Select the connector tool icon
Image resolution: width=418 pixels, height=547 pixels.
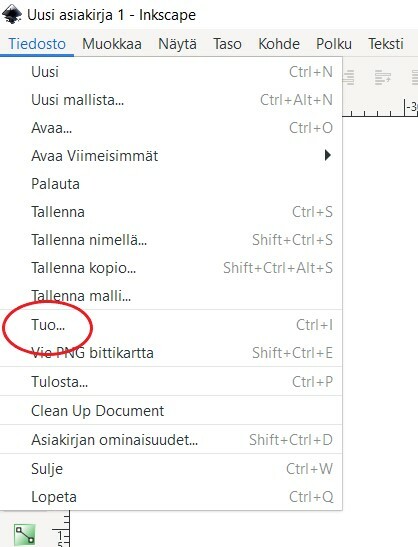click(x=25, y=534)
